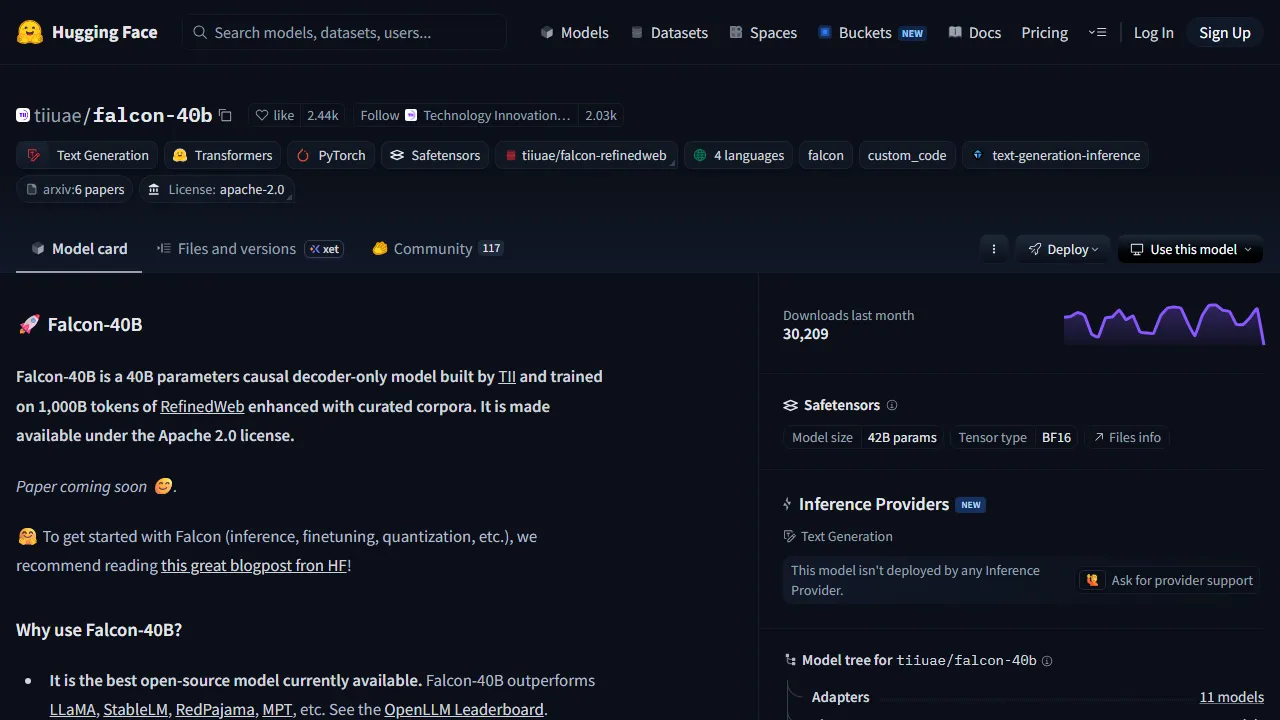The height and width of the screenshot is (720, 1280).
Task: Click the 2.44k like count
Action: coord(323,115)
